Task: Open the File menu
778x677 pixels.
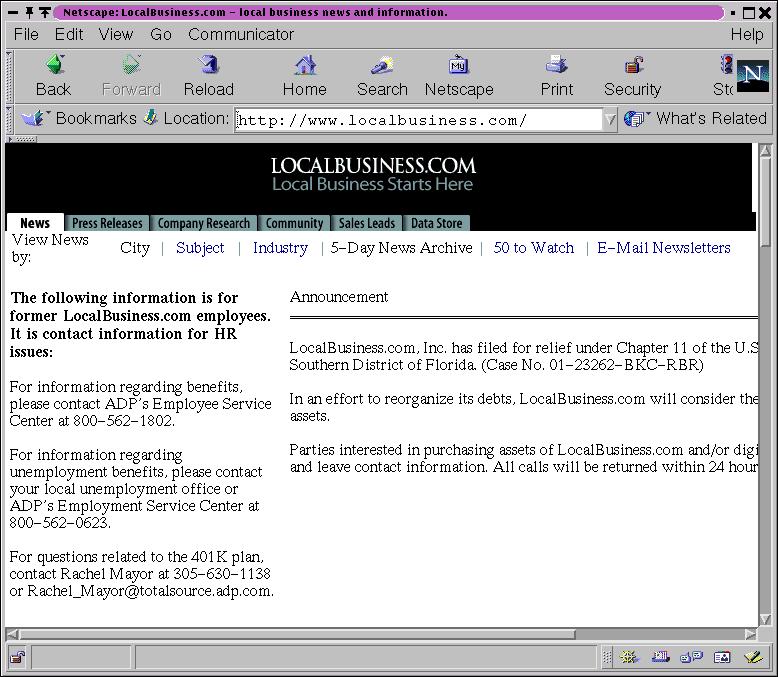Action: coord(26,34)
